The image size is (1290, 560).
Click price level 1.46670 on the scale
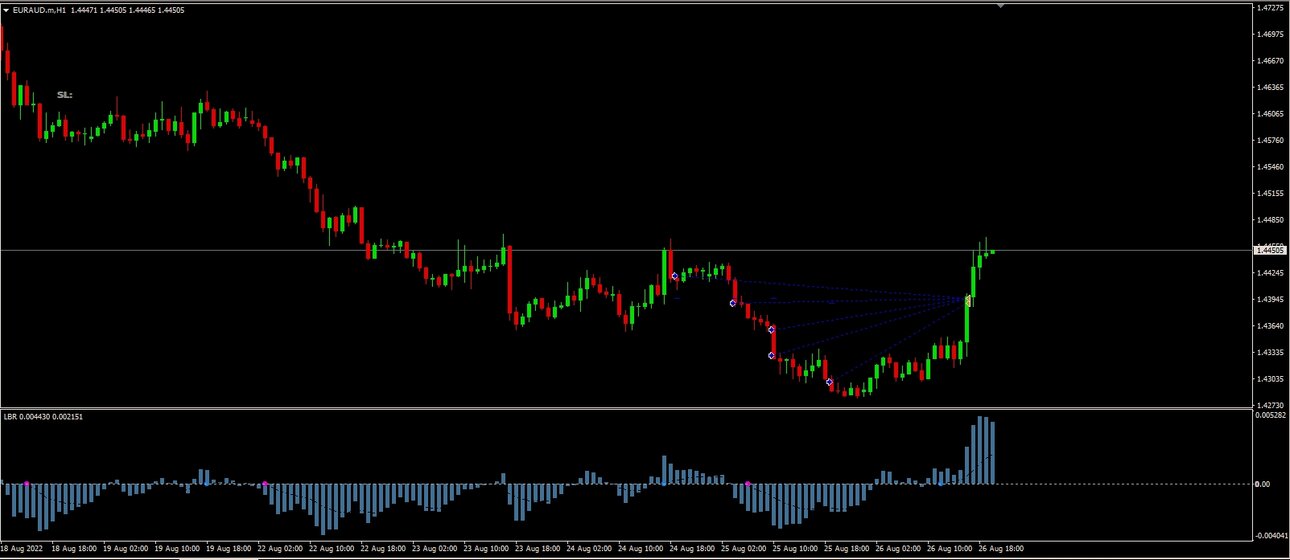click(1271, 61)
